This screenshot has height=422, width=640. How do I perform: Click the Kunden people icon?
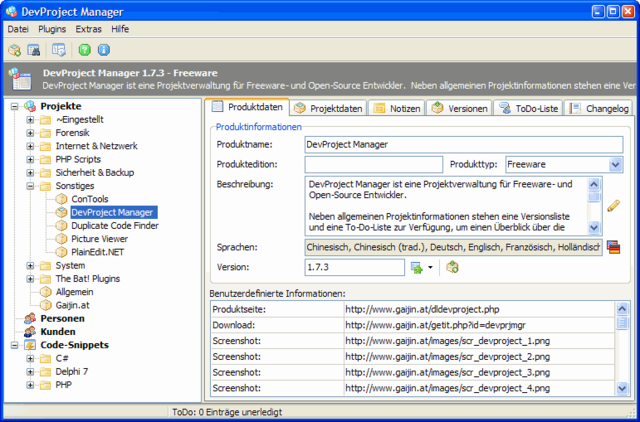[30, 332]
